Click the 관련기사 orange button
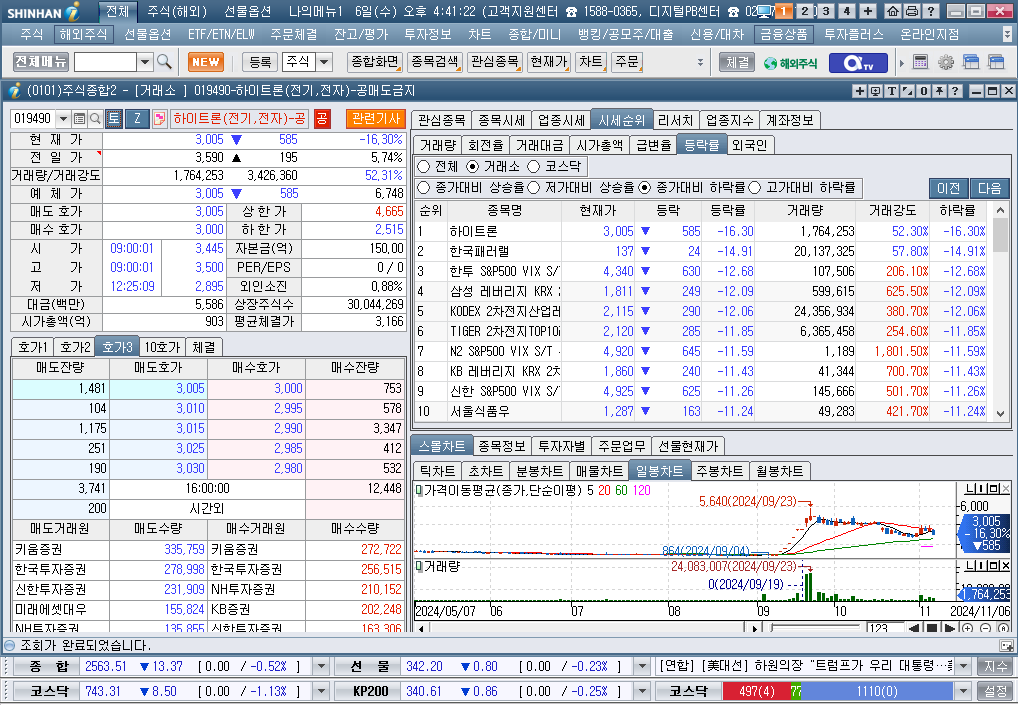The height and width of the screenshot is (705, 1018). [375, 119]
